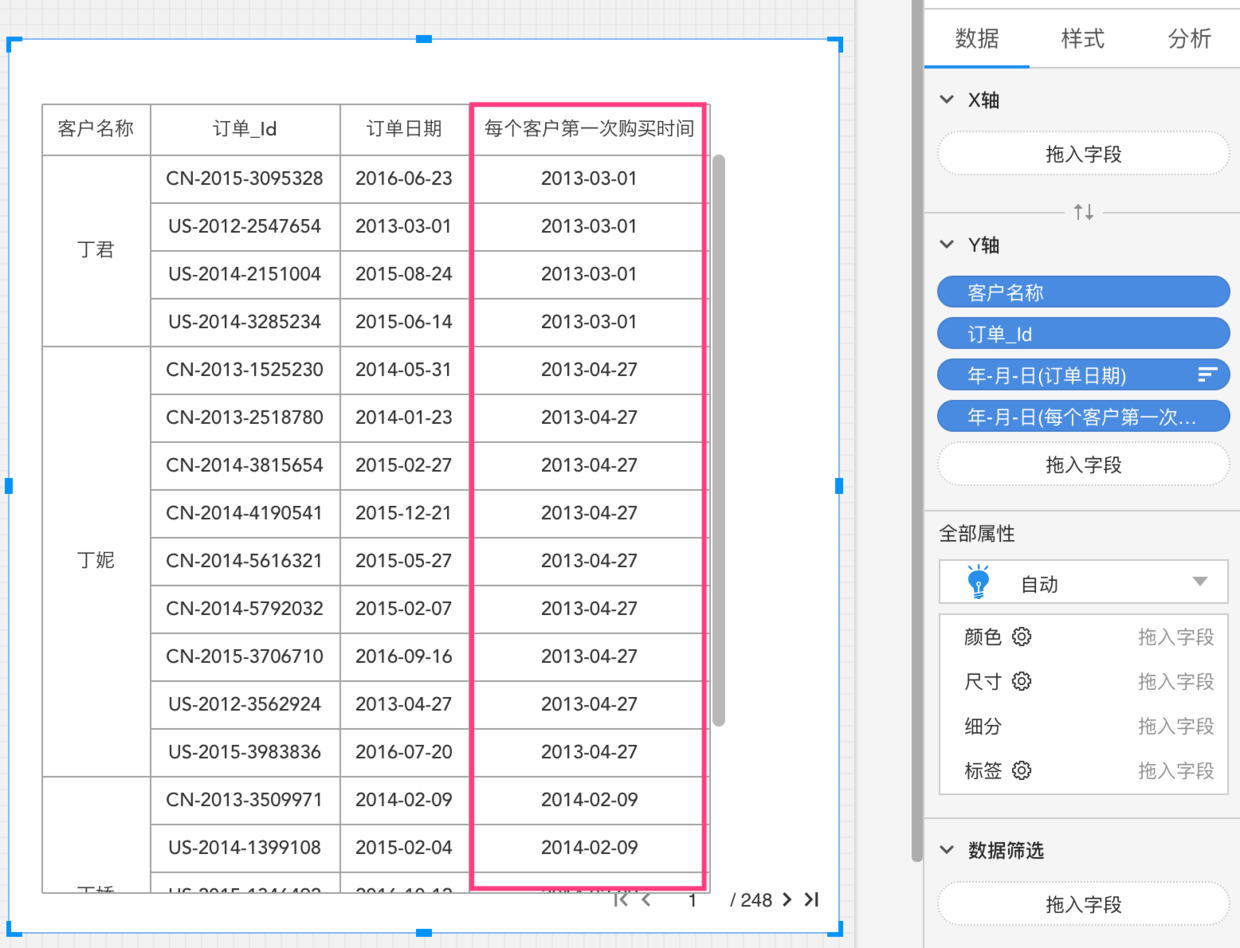1240x948 pixels.
Task: Click the 细分 拖入字段 slot
Action: coord(1176,726)
